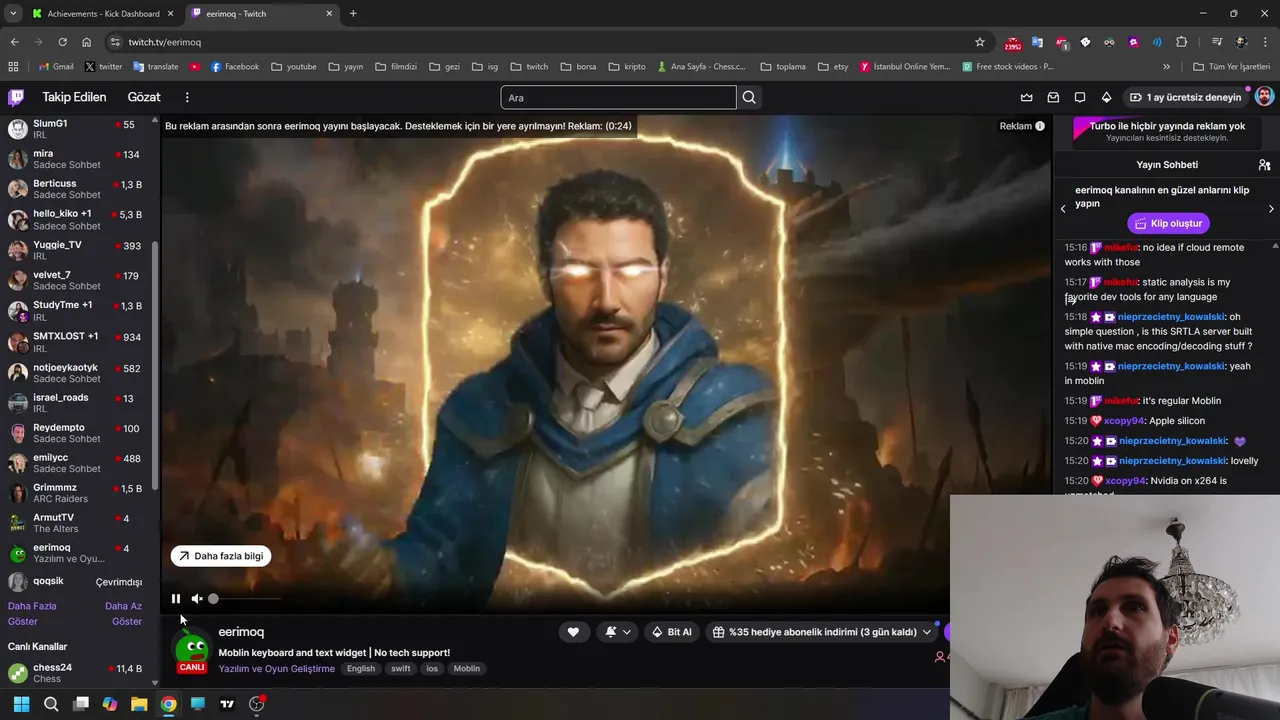Go to next chat banner arrow
This screenshot has height=720, width=1280.
click(x=1271, y=209)
